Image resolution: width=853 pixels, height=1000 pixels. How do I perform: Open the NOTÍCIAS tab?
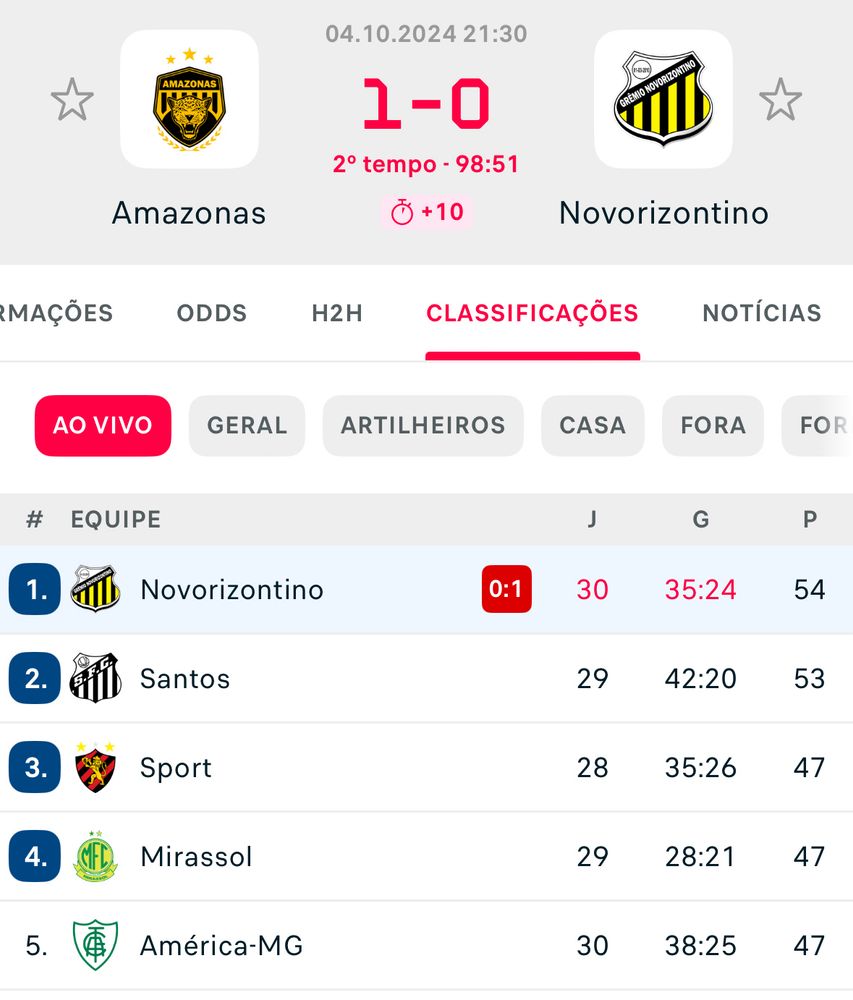[762, 313]
